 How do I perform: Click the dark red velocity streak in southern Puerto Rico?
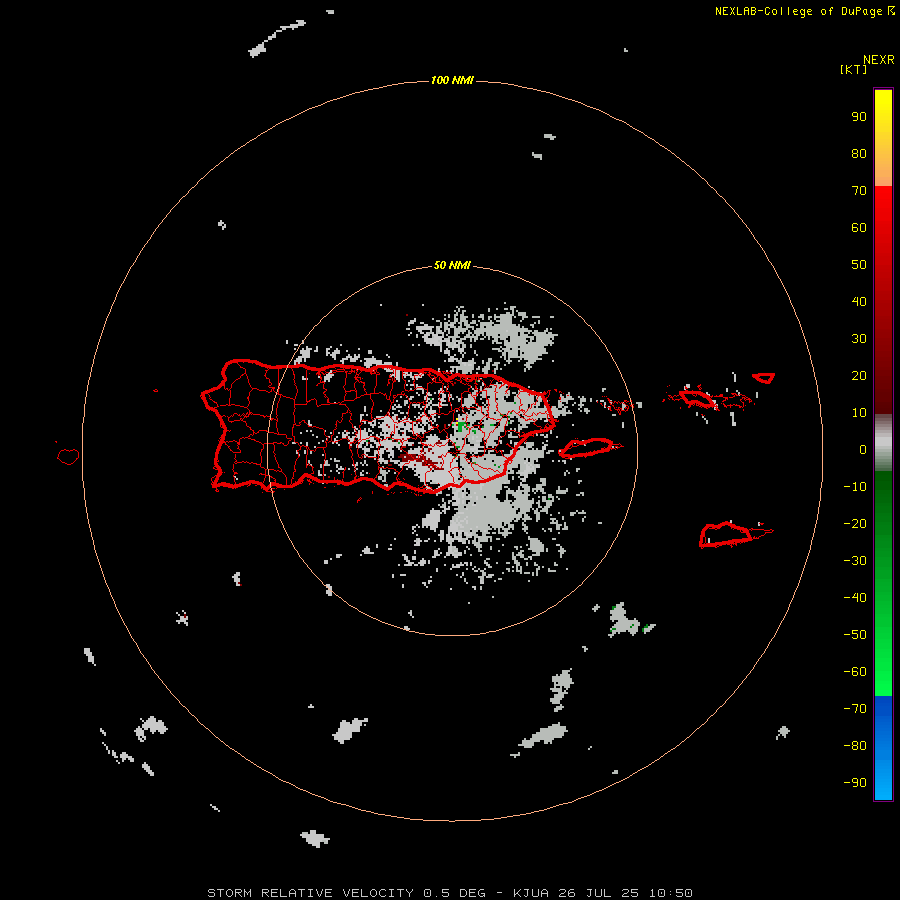pos(419,459)
